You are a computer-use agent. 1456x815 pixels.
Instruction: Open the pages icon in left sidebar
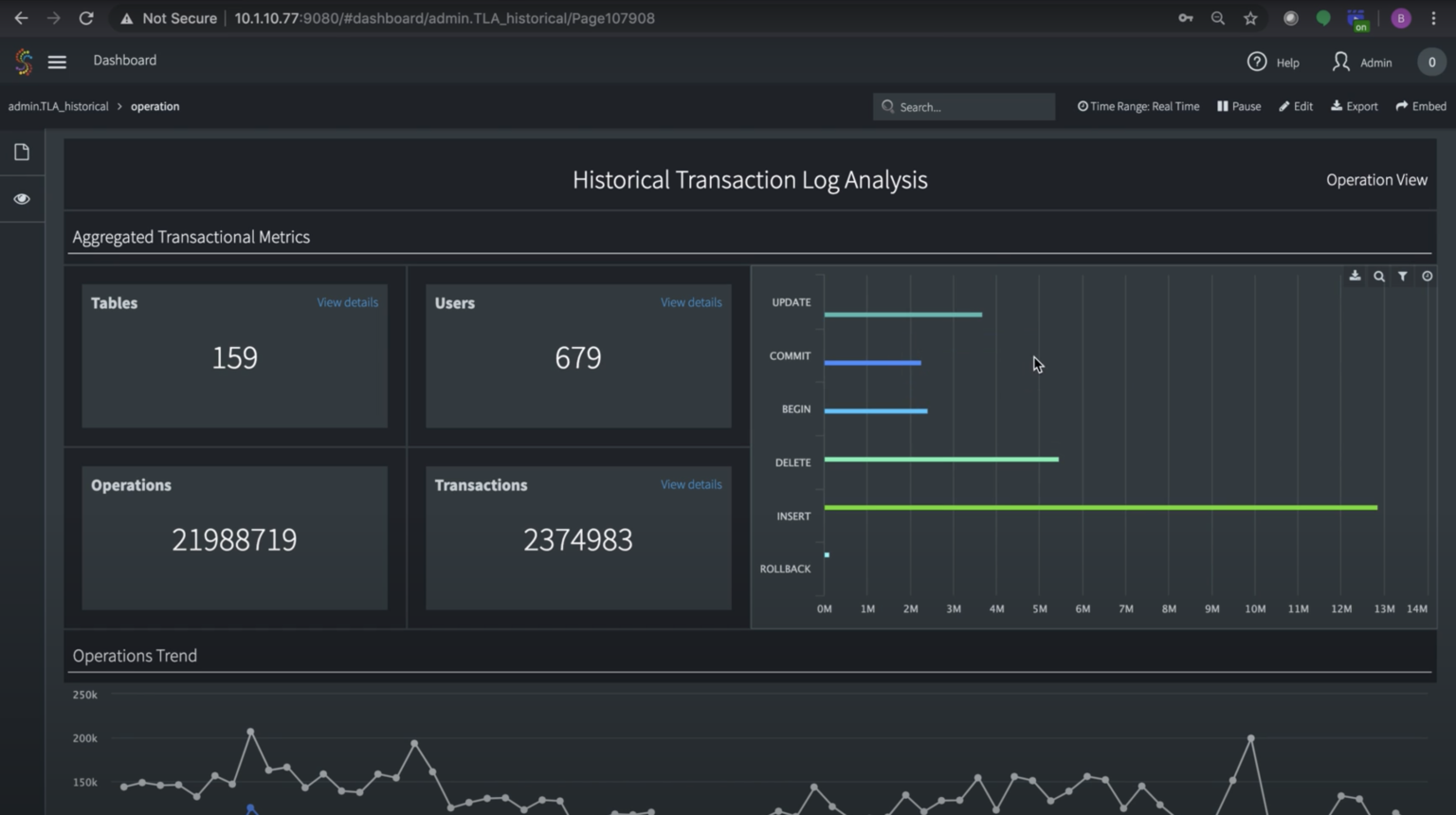click(22, 152)
